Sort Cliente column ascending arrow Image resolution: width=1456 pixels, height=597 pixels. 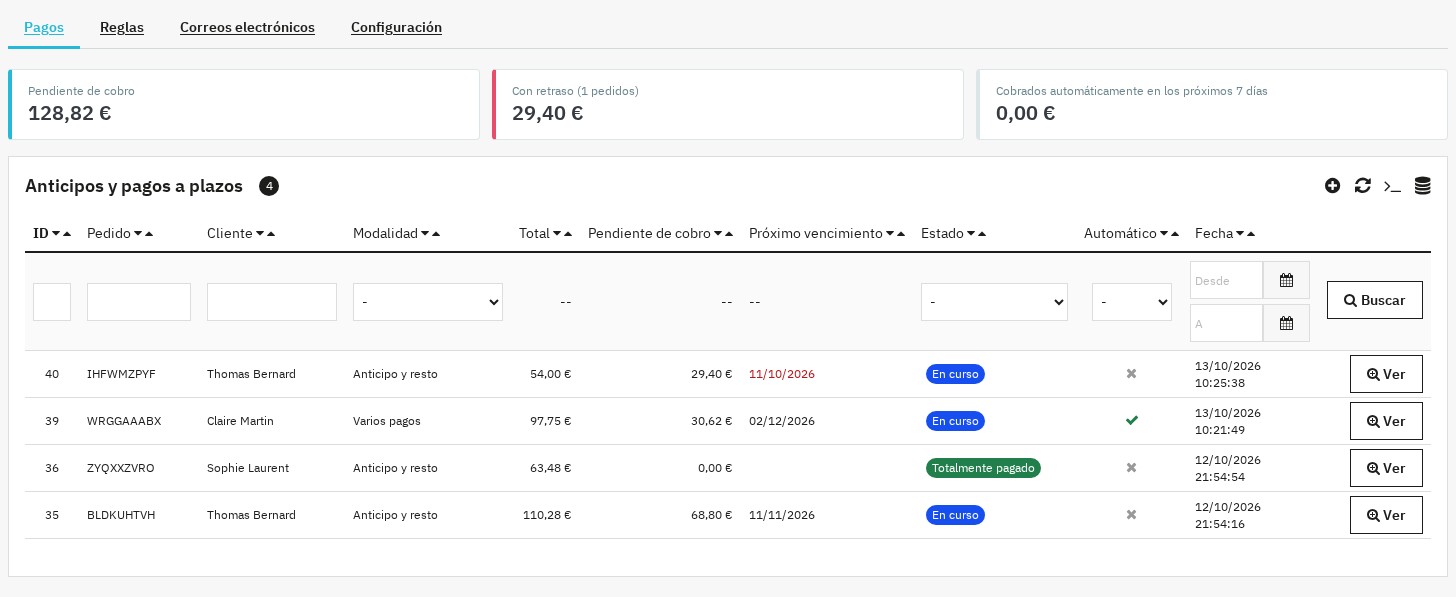tap(271, 234)
